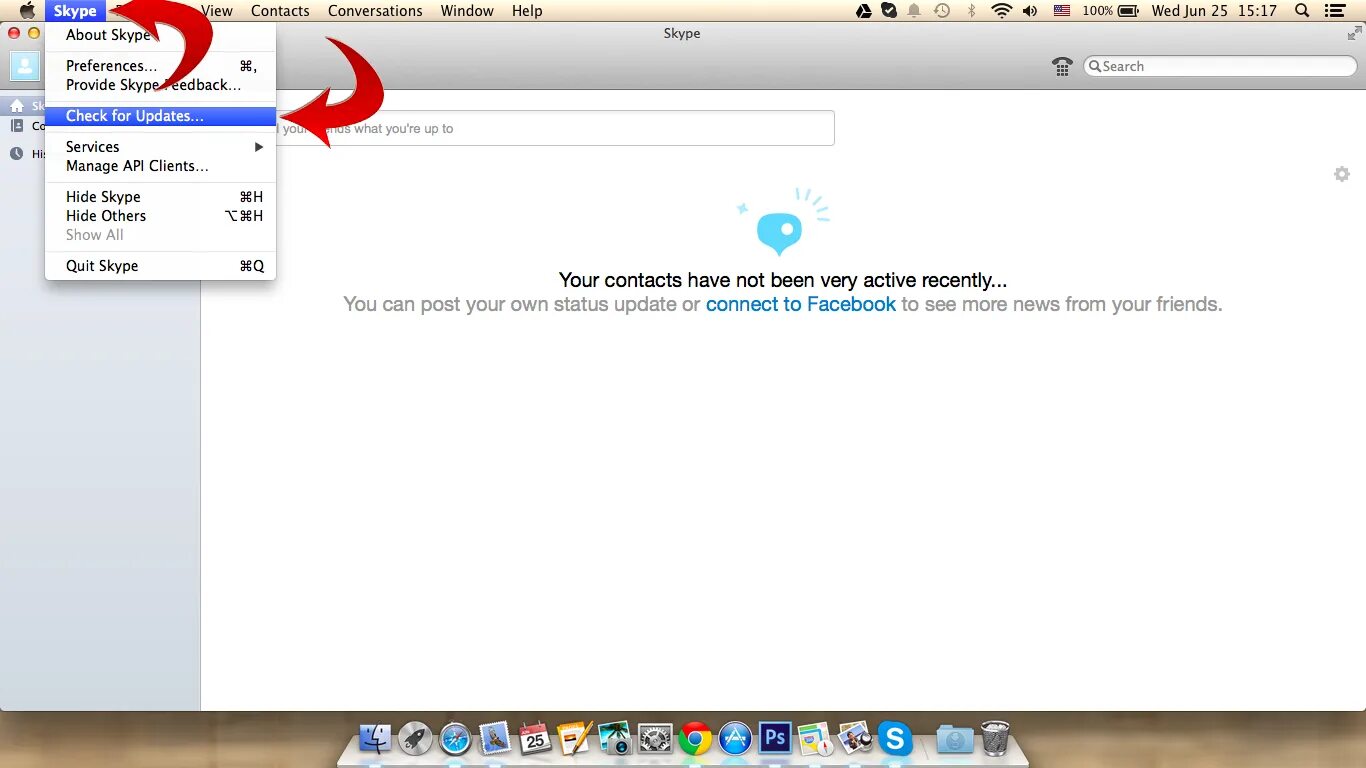1366x768 pixels.
Task: Select Hide Skype from the menu
Action: (x=160, y=197)
